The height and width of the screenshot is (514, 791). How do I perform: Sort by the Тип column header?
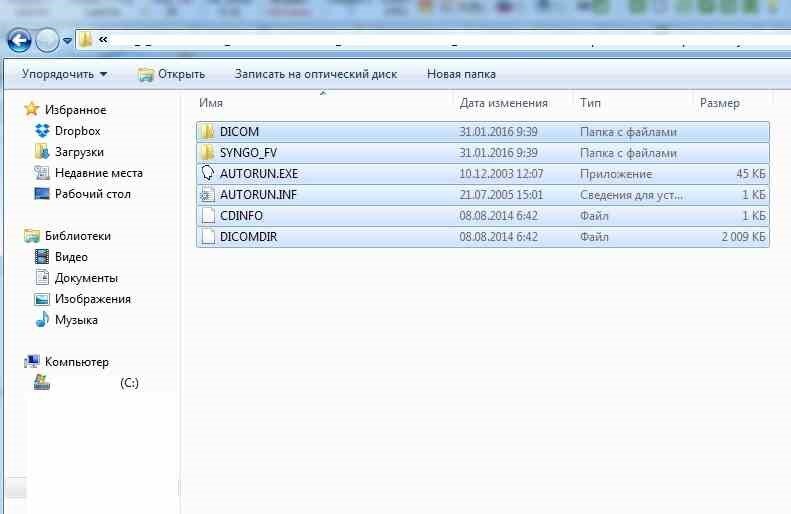point(590,103)
